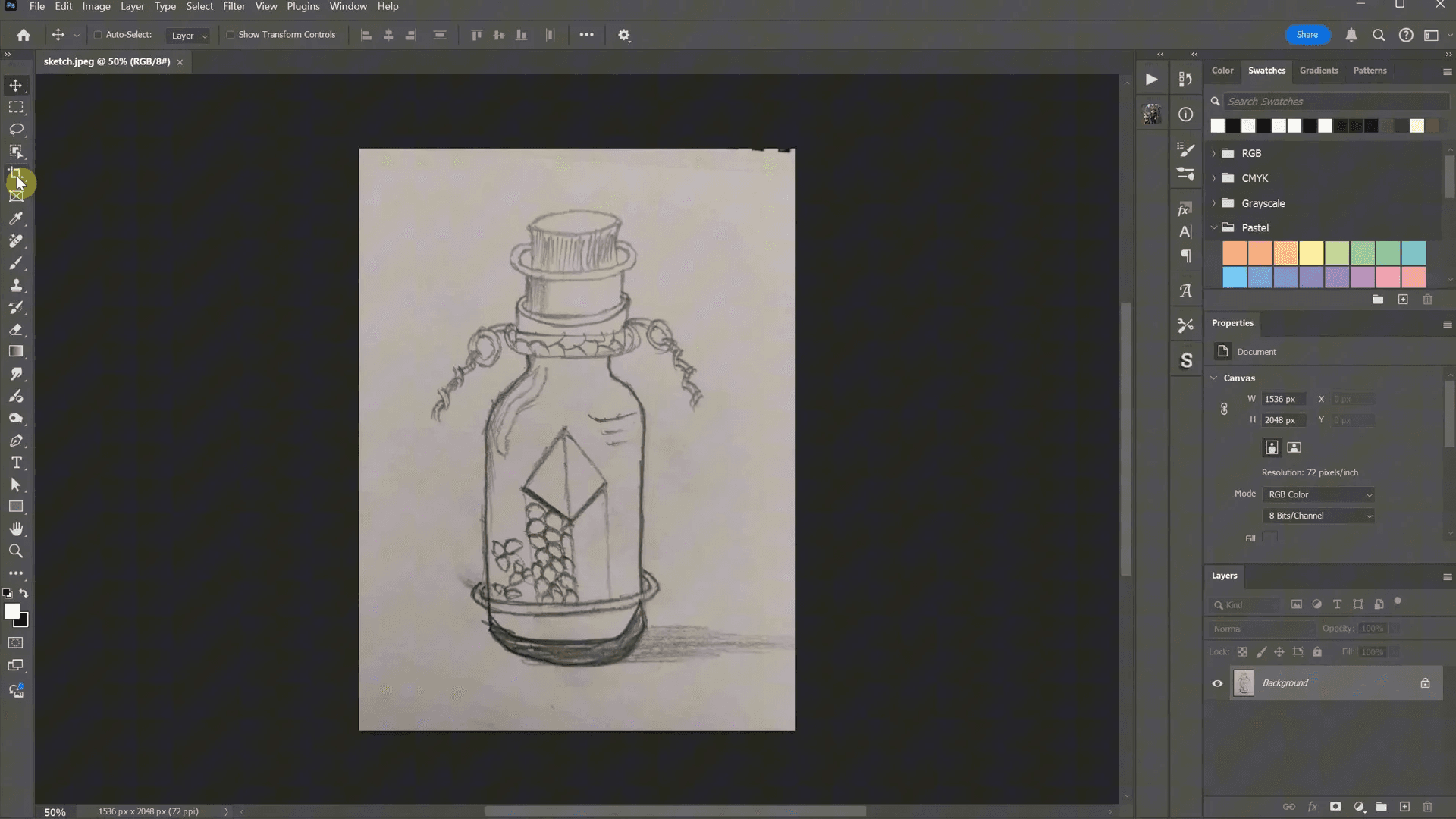Select the Eraser tool

16,330
